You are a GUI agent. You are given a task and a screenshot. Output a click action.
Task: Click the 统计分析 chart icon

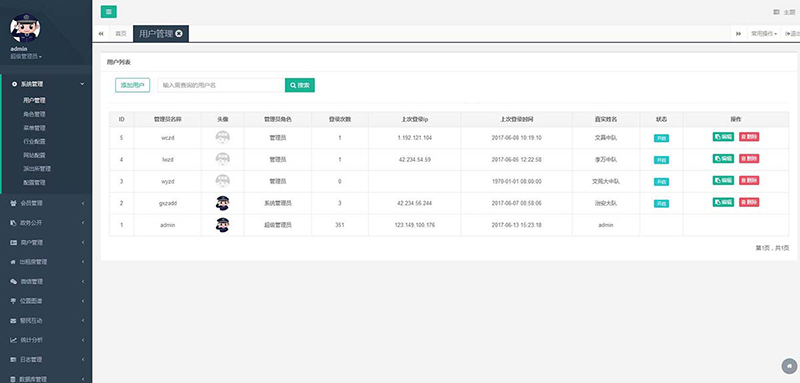tap(14, 340)
